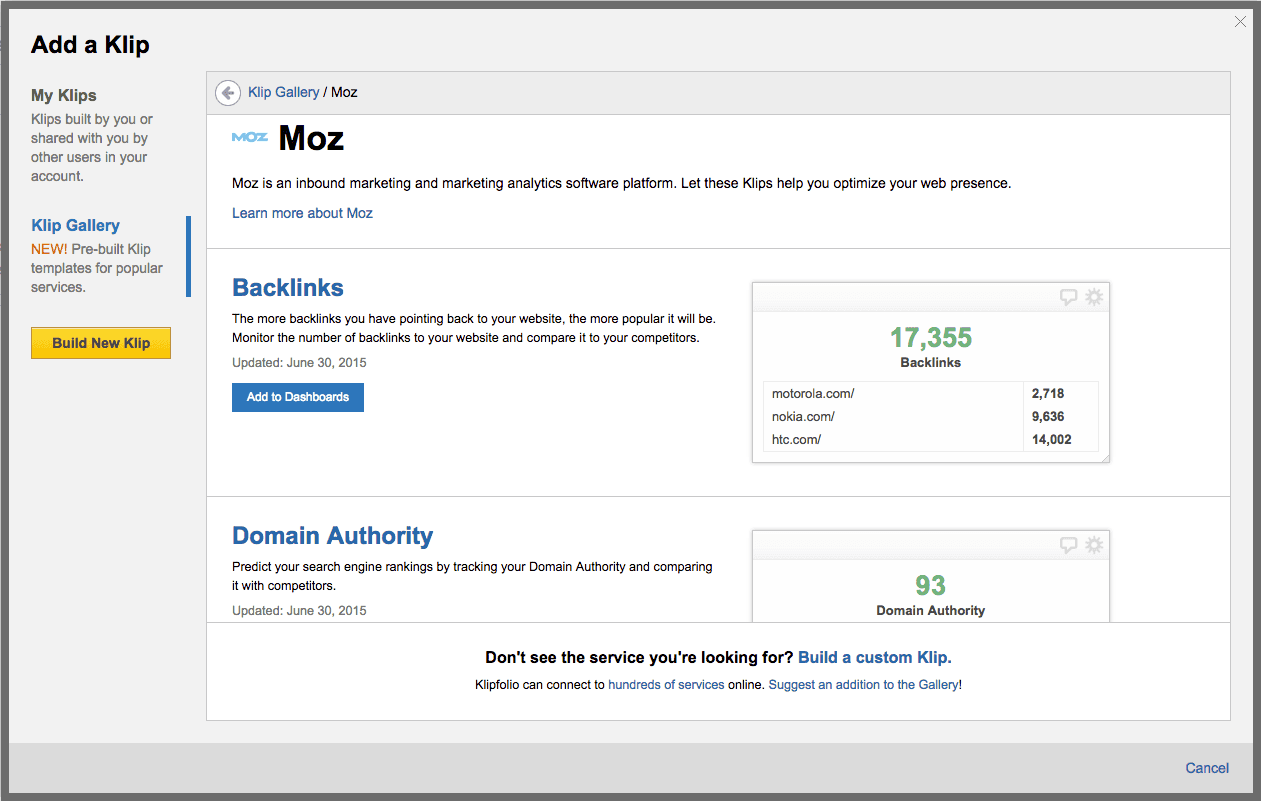Click the Build New Klip button
Screen dimensions: 1261x801
[101, 343]
